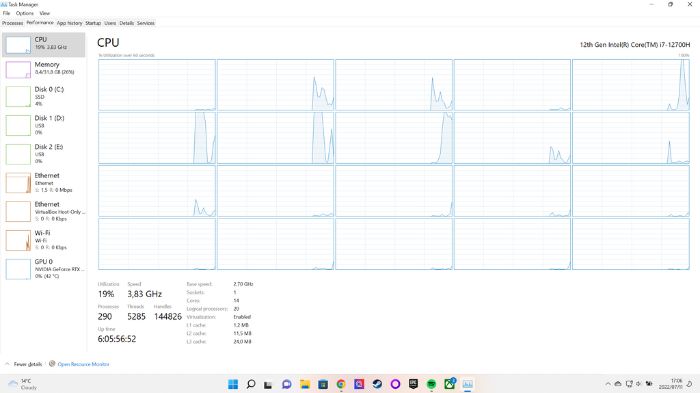
Task: Open the View menu
Action: tap(45, 13)
